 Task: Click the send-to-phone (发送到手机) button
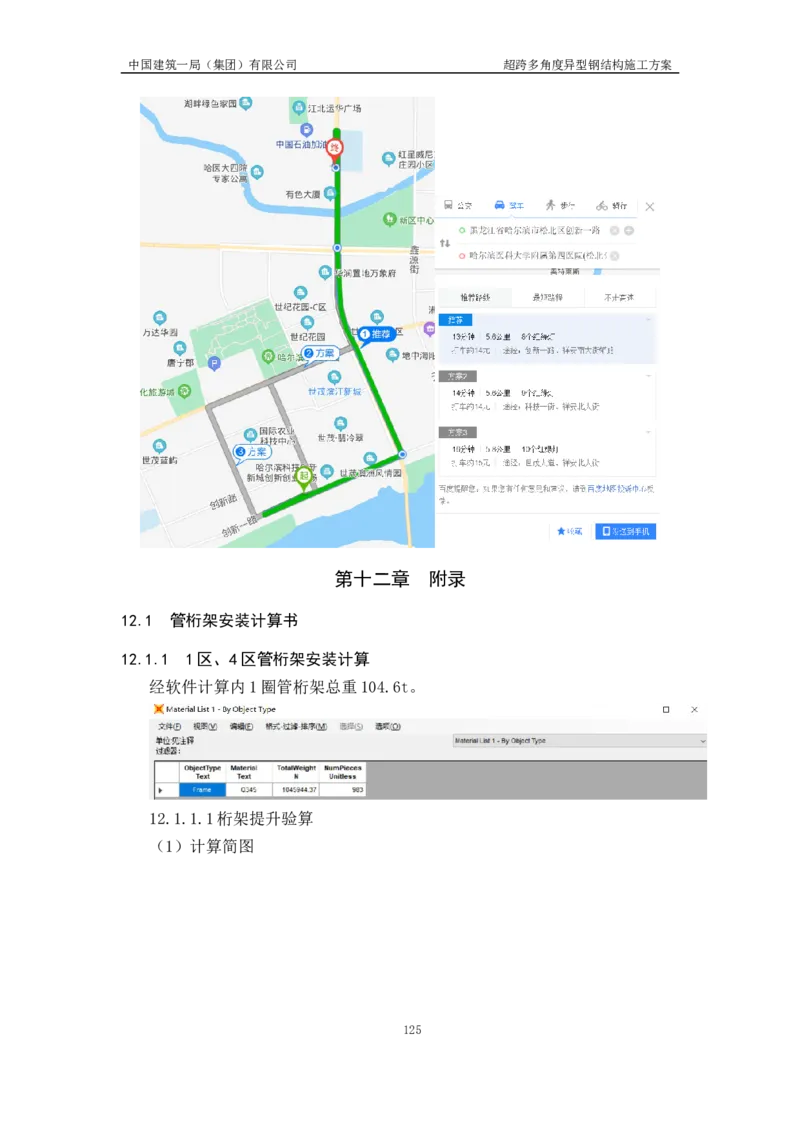[626, 530]
